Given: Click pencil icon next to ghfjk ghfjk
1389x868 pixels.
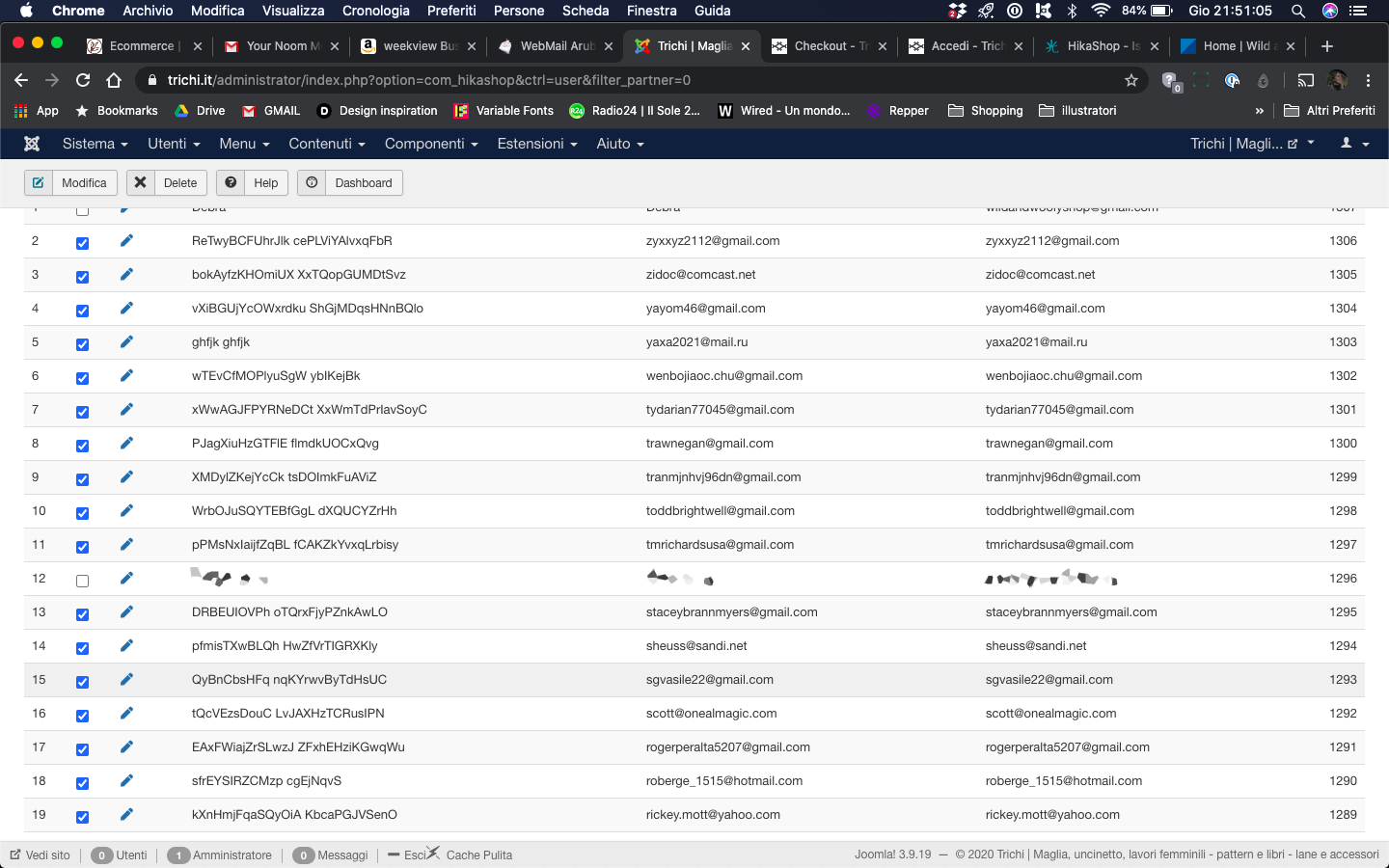Looking at the screenshot, I should tap(126, 342).
